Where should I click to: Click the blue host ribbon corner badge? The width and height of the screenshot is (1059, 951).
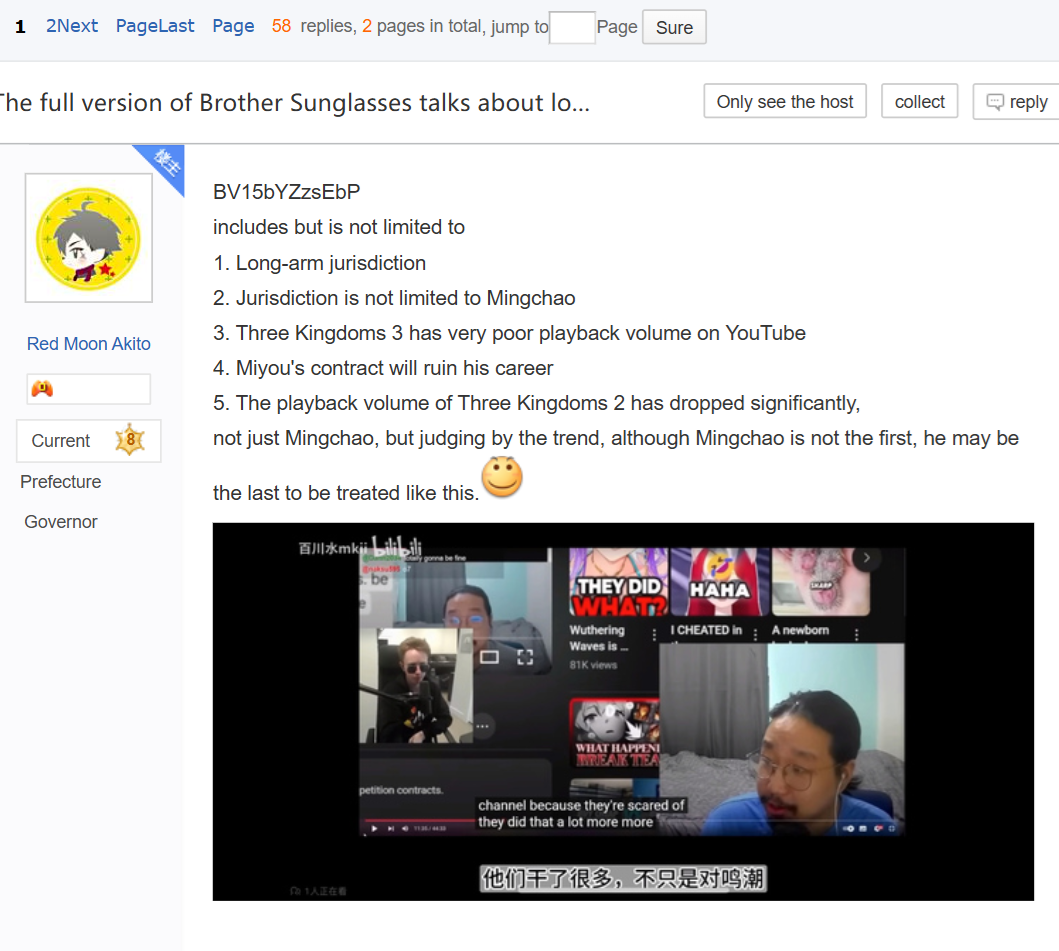point(162,165)
